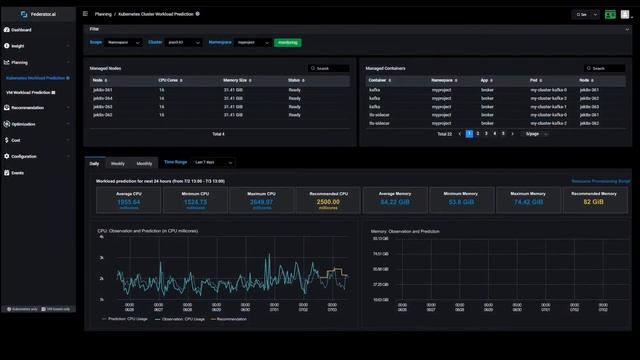The image size is (640, 360).
Task: Click the Managed Nodes search field
Action: click(x=329, y=68)
